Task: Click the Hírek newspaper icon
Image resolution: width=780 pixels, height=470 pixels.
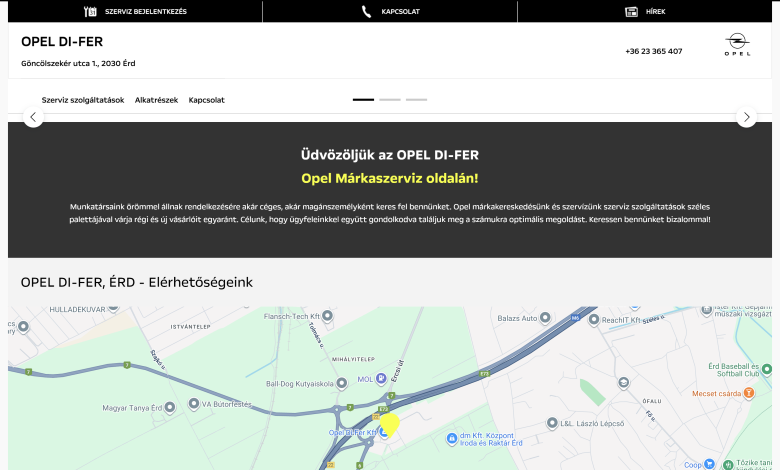Action: tap(631, 12)
